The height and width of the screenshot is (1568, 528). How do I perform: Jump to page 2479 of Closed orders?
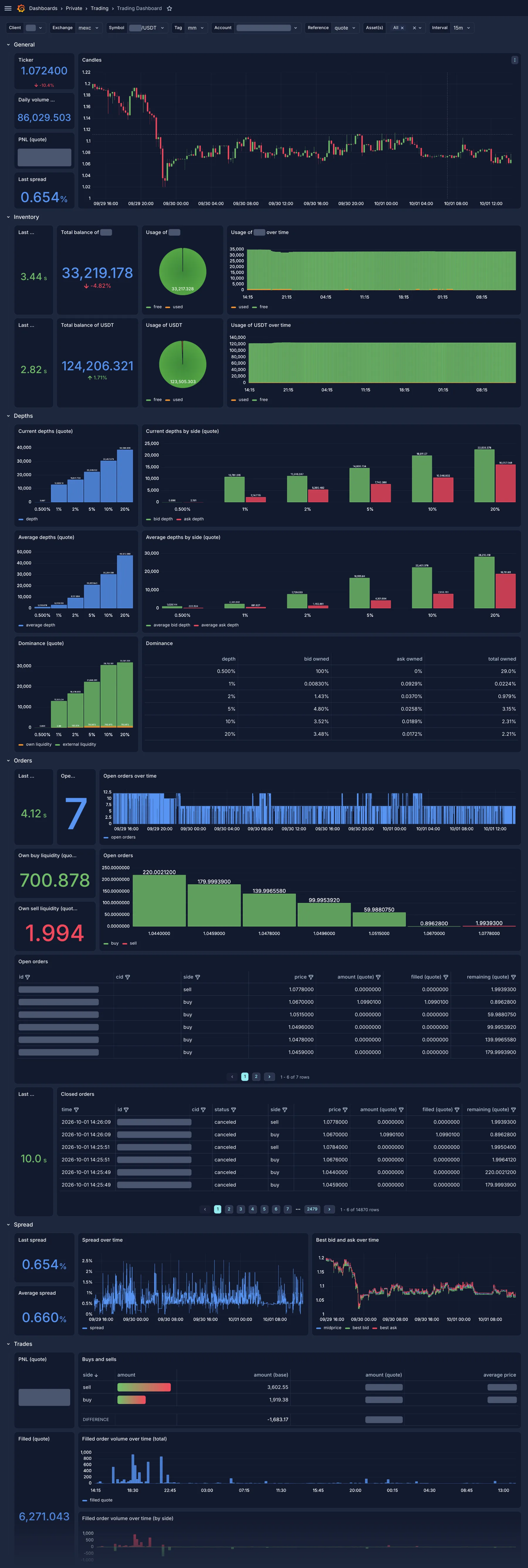tap(312, 1210)
